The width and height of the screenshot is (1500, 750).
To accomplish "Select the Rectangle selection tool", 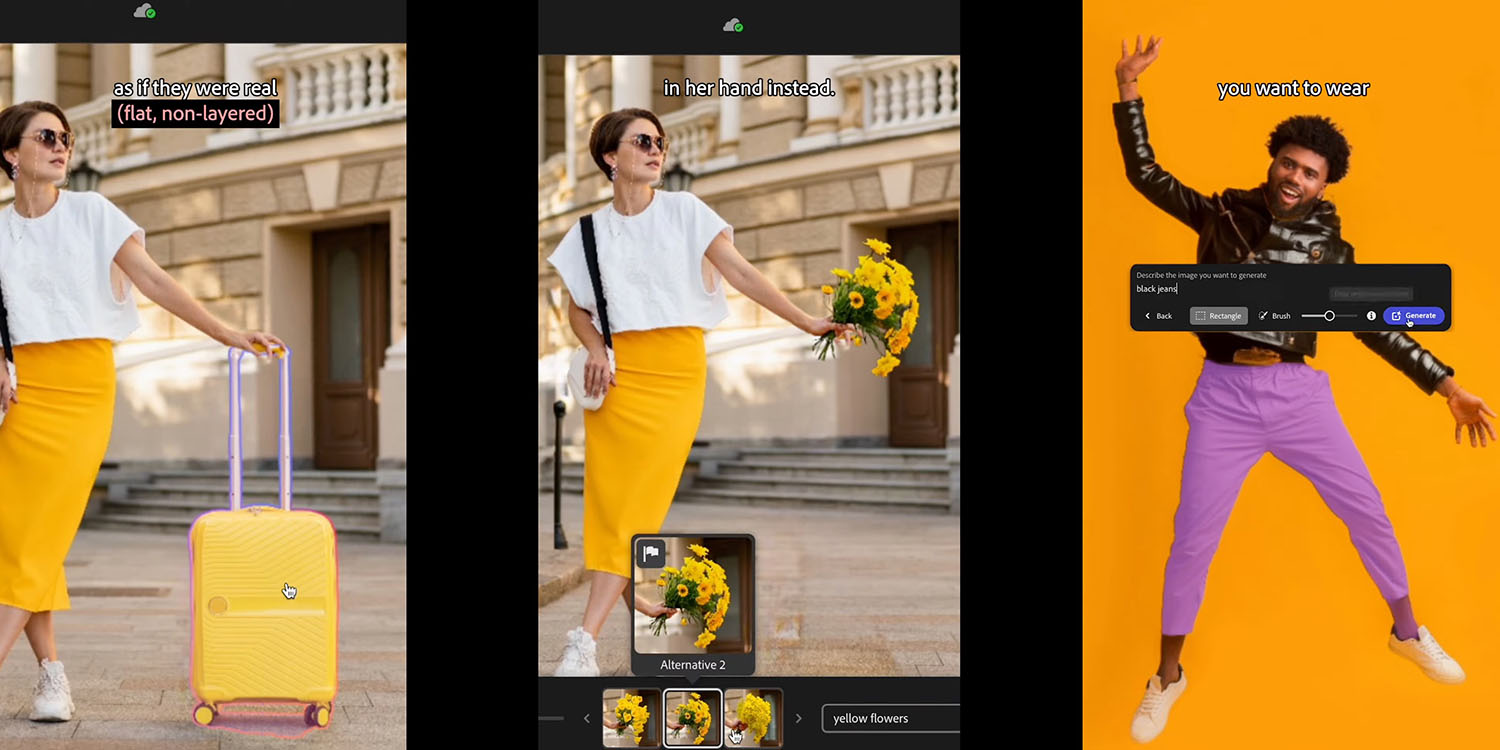I will click(1218, 315).
